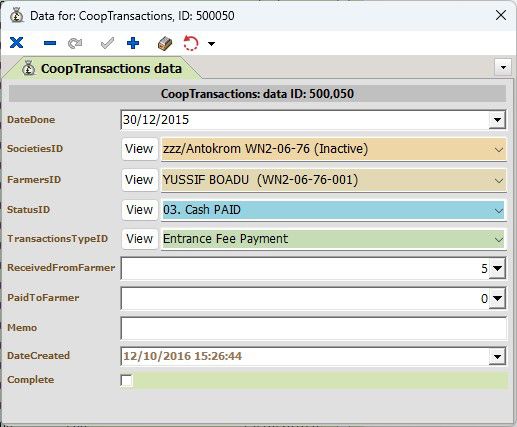Click the blue minus delete record icon
The image size is (517, 427).
click(x=50, y=43)
